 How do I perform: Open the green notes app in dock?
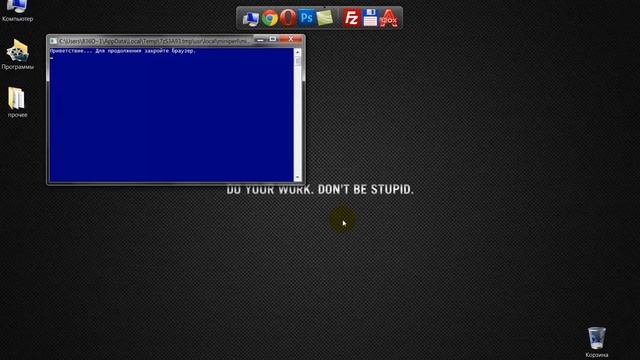325,18
